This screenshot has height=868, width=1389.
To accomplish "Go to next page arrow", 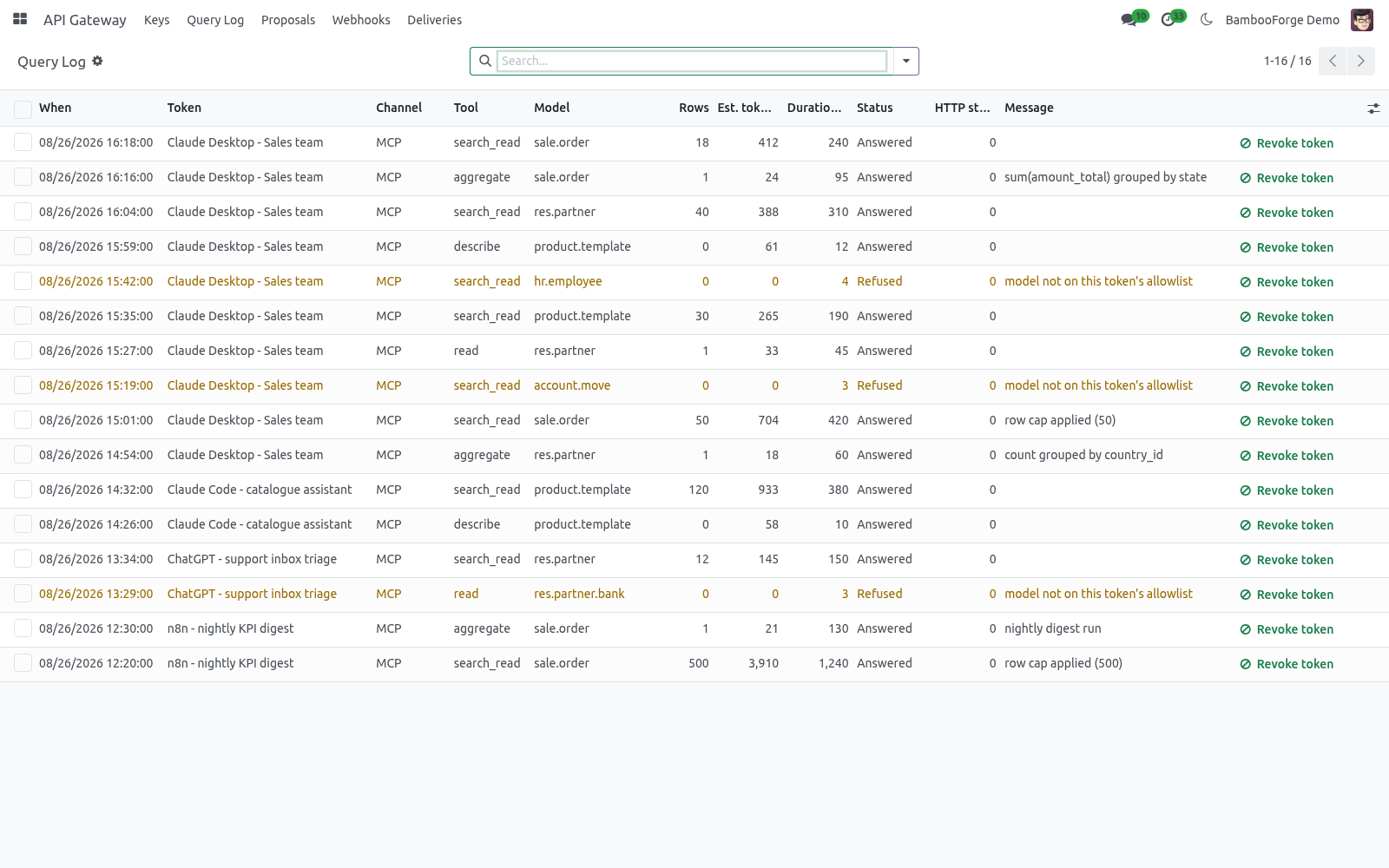I will (1361, 61).
